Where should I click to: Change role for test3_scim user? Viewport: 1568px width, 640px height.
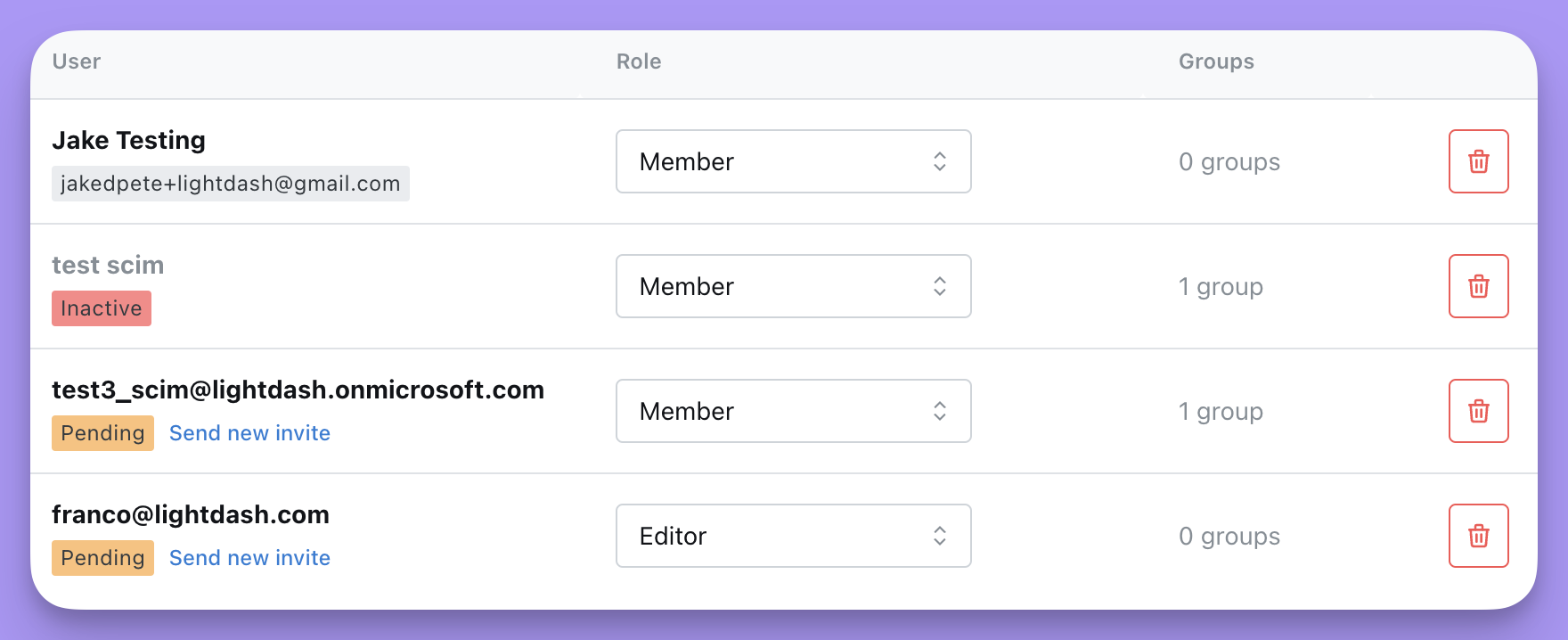click(793, 411)
